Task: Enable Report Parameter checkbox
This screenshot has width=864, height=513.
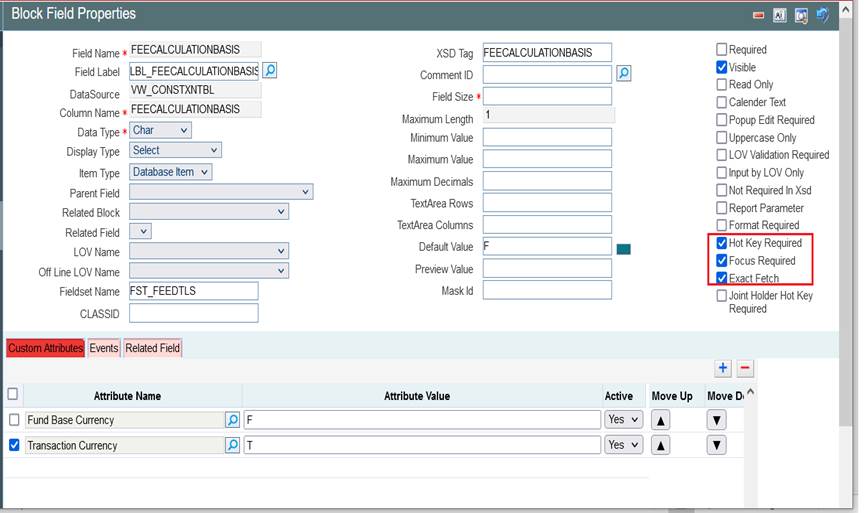Action: point(721,208)
